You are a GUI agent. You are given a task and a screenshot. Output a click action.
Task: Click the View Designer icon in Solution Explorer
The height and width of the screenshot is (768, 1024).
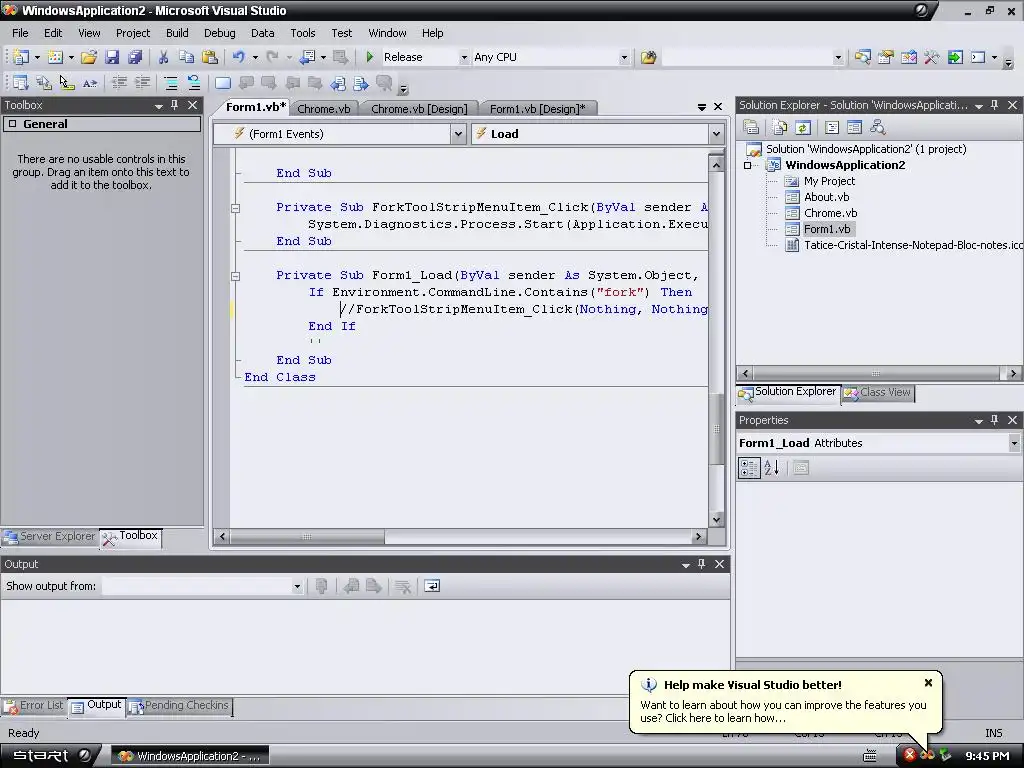pyautogui.click(x=854, y=127)
